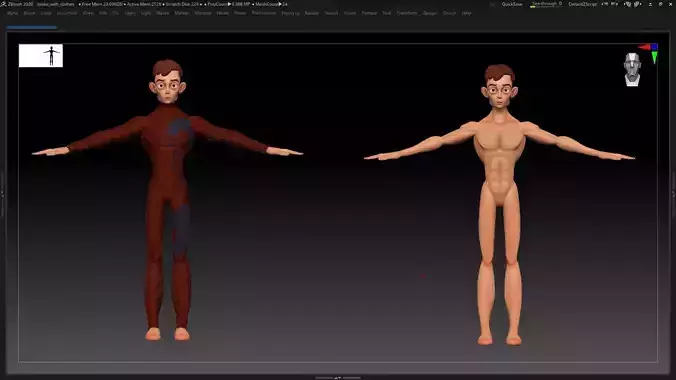Open the Stroke menu

coord(350,13)
